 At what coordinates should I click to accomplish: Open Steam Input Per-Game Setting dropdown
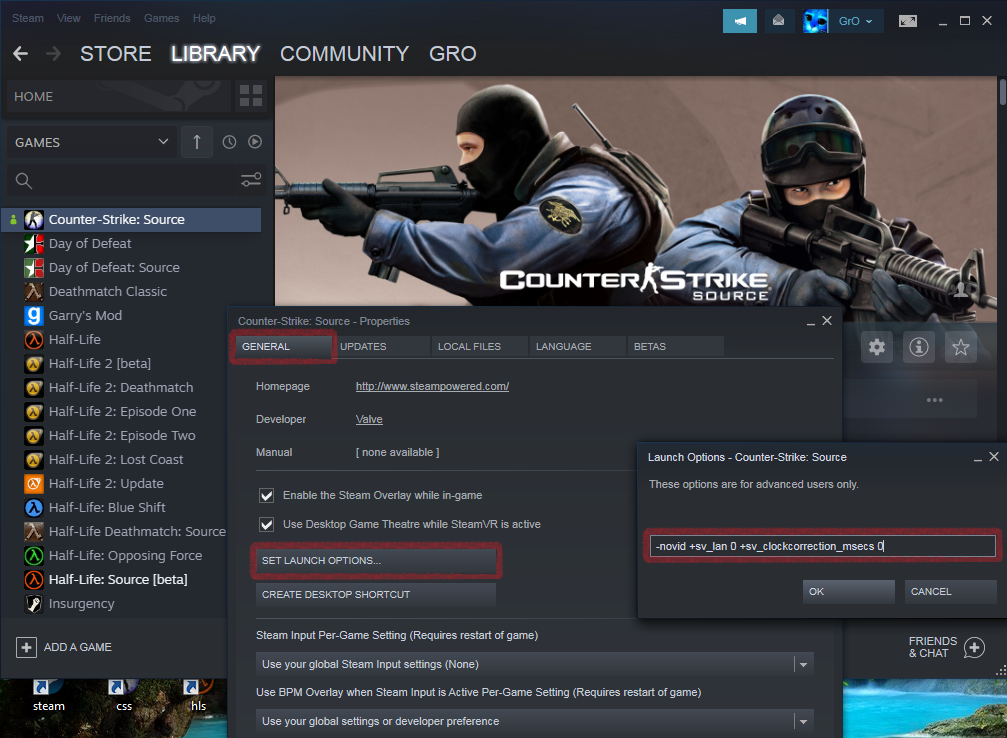point(534,664)
